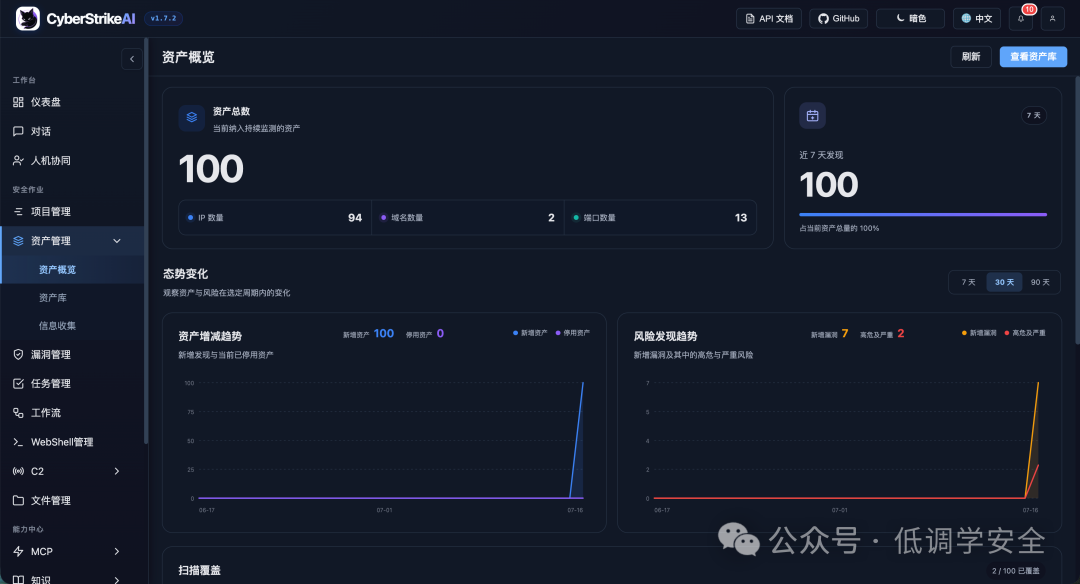Open the 中文 language dropdown
The height and width of the screenshot is (584, 1080).
pyautogui.click(x=977, y=19)
